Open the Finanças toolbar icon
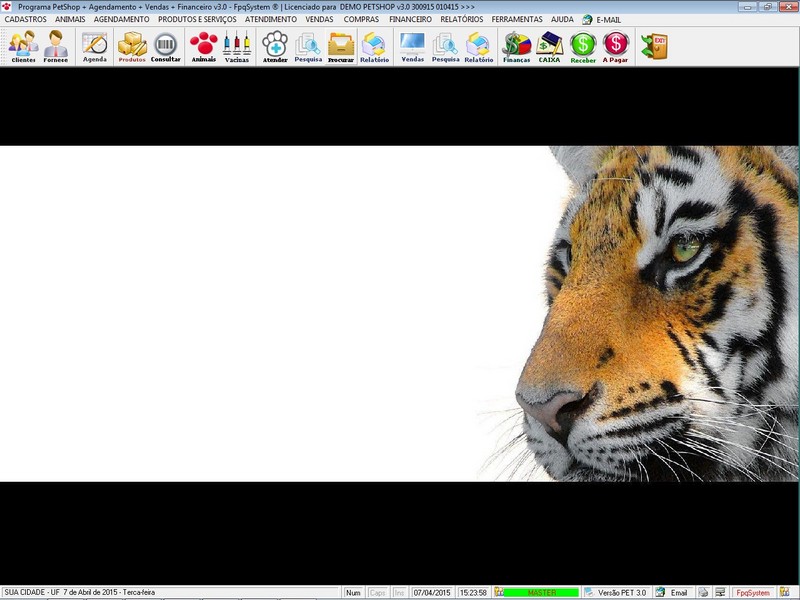 516,46
